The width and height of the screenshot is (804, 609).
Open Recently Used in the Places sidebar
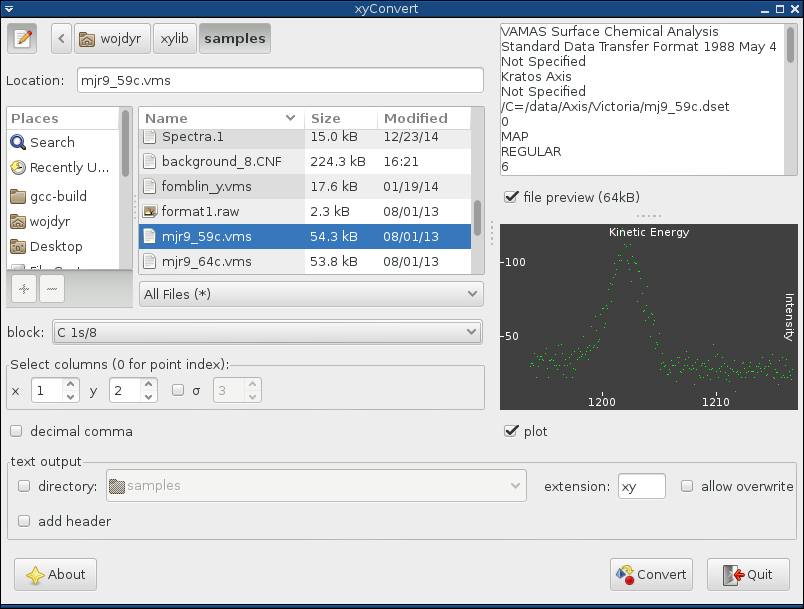62,167
